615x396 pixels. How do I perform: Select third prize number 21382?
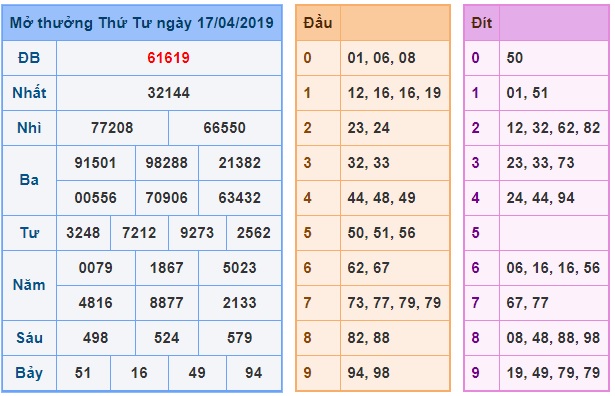click(x=240, y=163)
